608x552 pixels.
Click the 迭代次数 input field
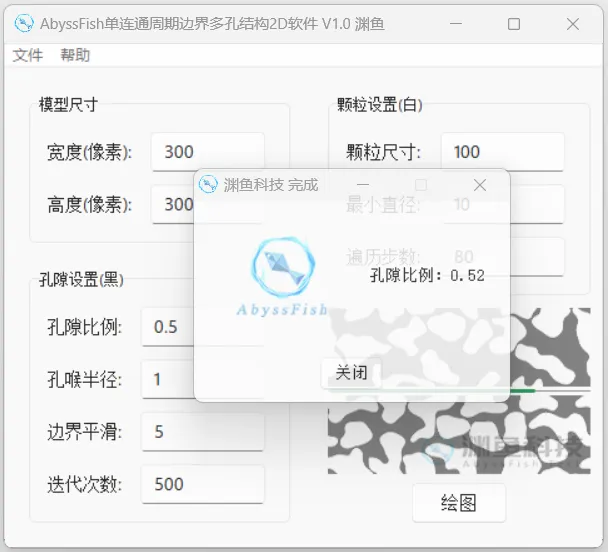[x=203, y=484]
